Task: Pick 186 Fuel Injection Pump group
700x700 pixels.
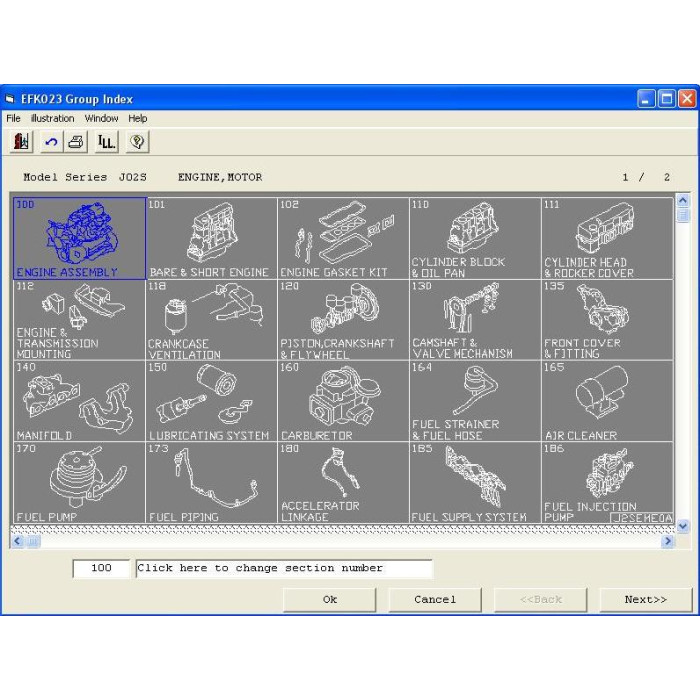Action: [x=607, y=482]
